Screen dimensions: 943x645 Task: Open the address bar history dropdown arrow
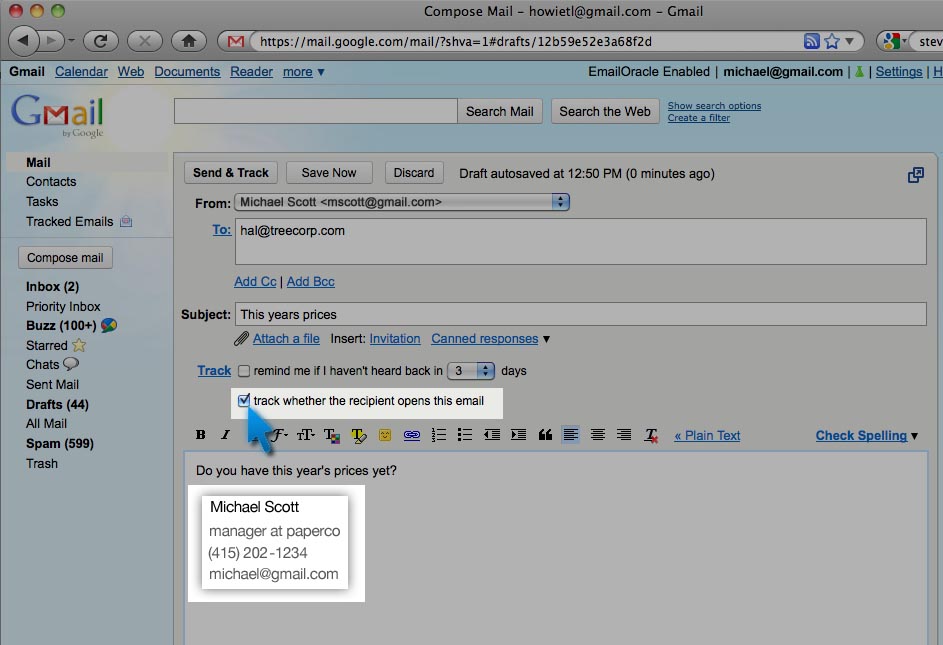click(849, 41)
